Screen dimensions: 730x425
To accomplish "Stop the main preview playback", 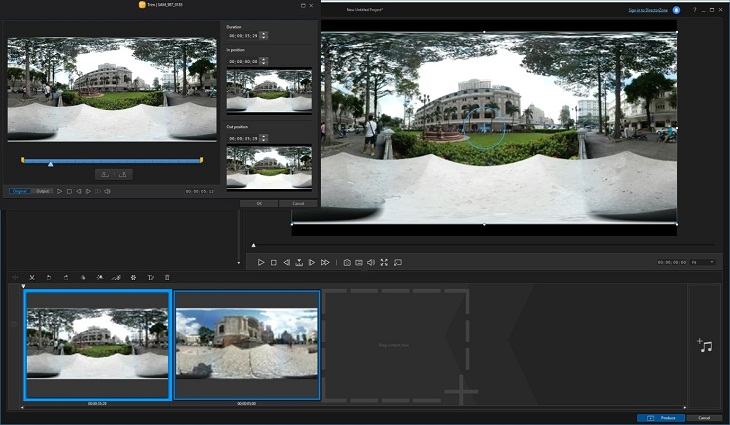I will tap(274, 263).
